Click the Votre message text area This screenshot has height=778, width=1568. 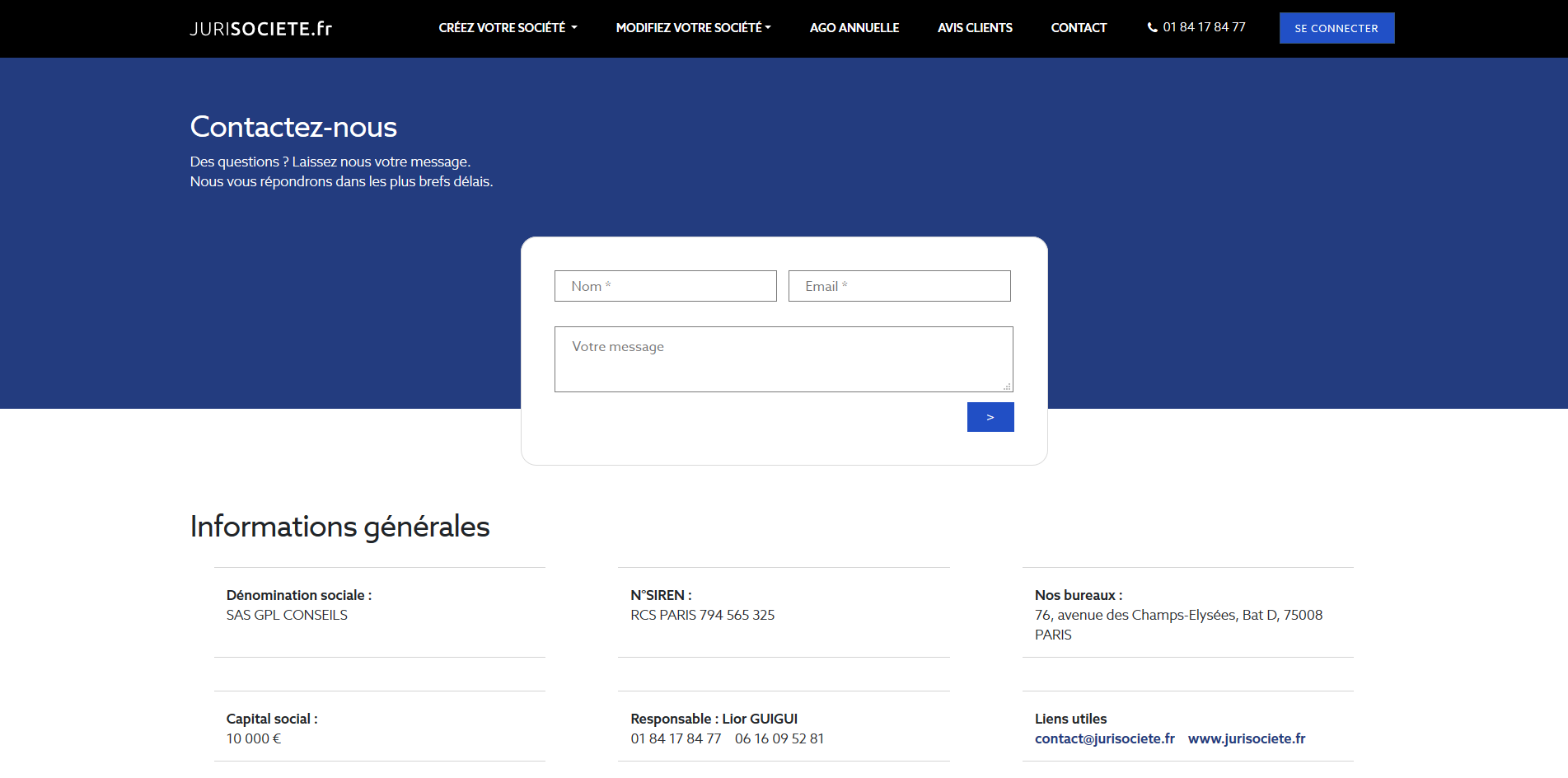point(783,359)
